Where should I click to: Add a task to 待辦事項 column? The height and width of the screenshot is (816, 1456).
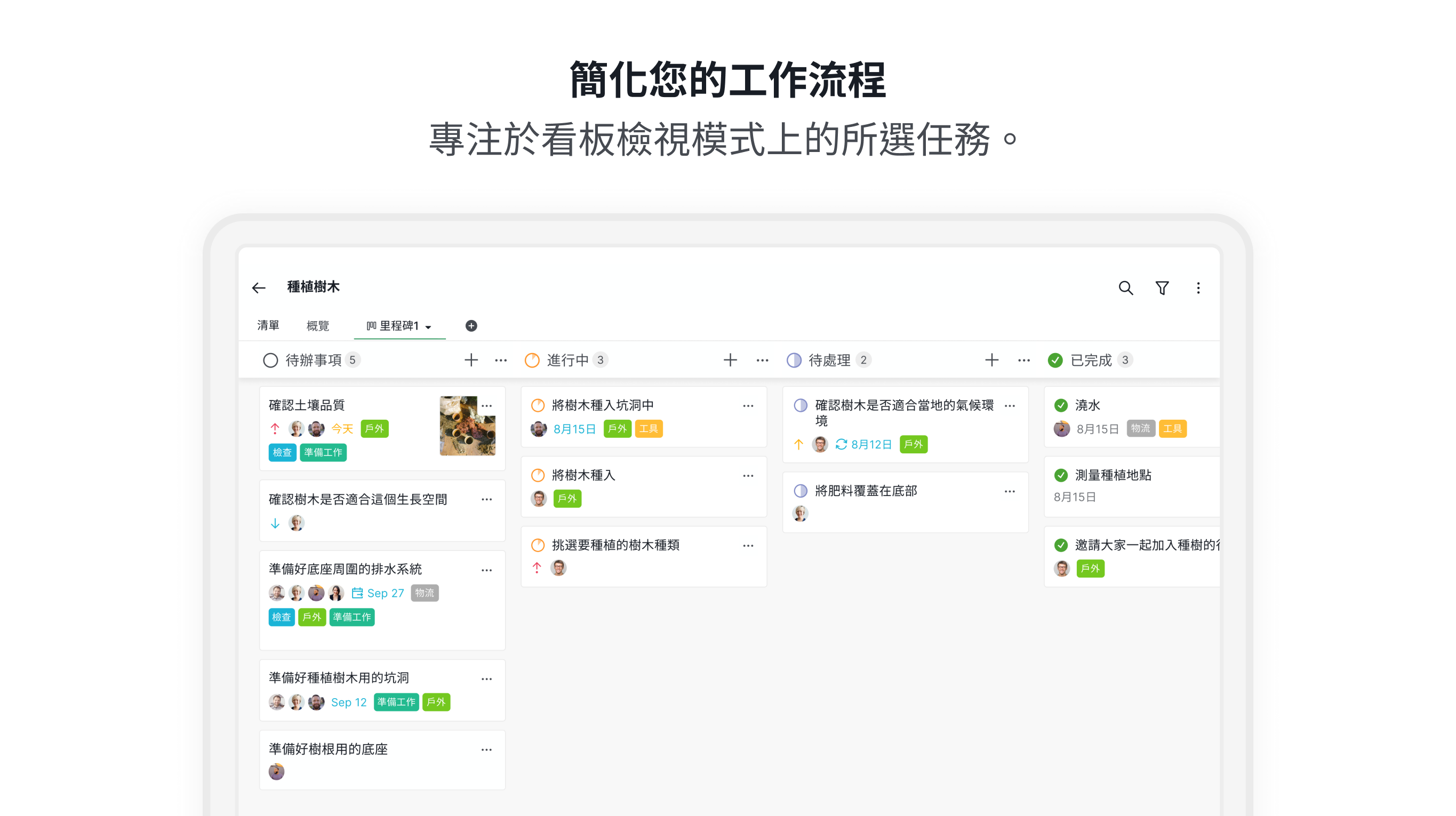[471, 360]
